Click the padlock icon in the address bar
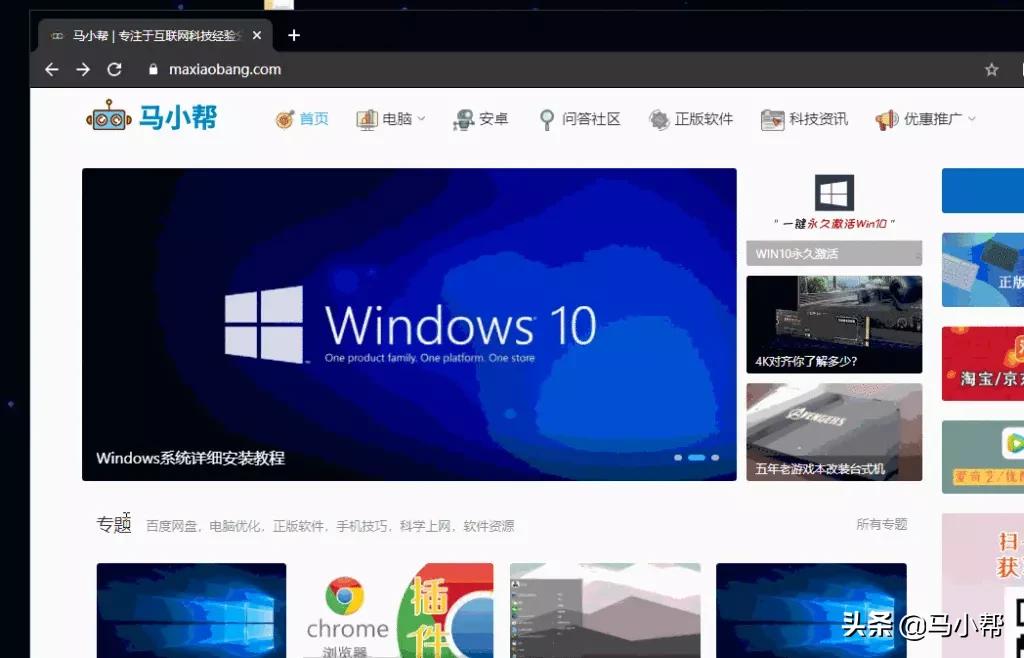The height and width of the screenshot is (658, 1024). click(x=151, y=70)
